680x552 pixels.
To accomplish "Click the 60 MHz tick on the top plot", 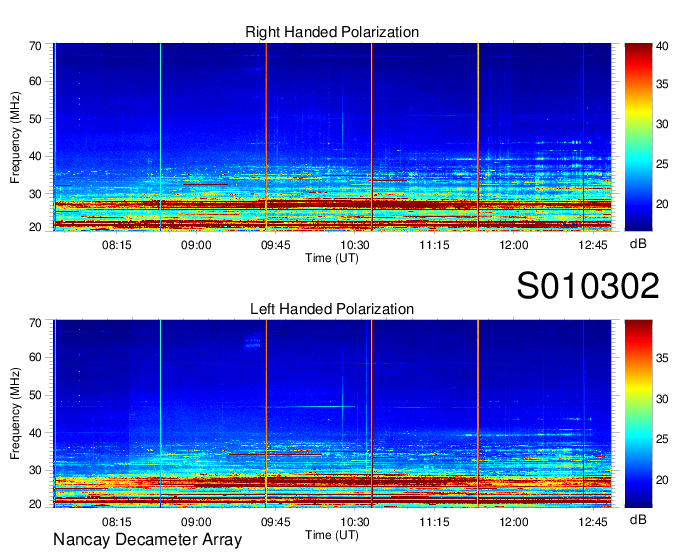I will pyautogui.click(x=35, y=82).
